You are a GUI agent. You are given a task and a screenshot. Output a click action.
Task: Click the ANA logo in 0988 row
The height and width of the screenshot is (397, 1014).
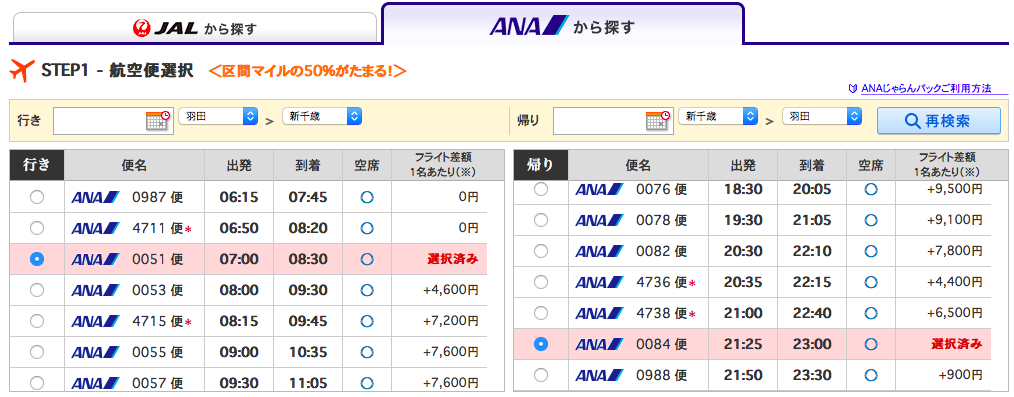(x=599, y=375)
